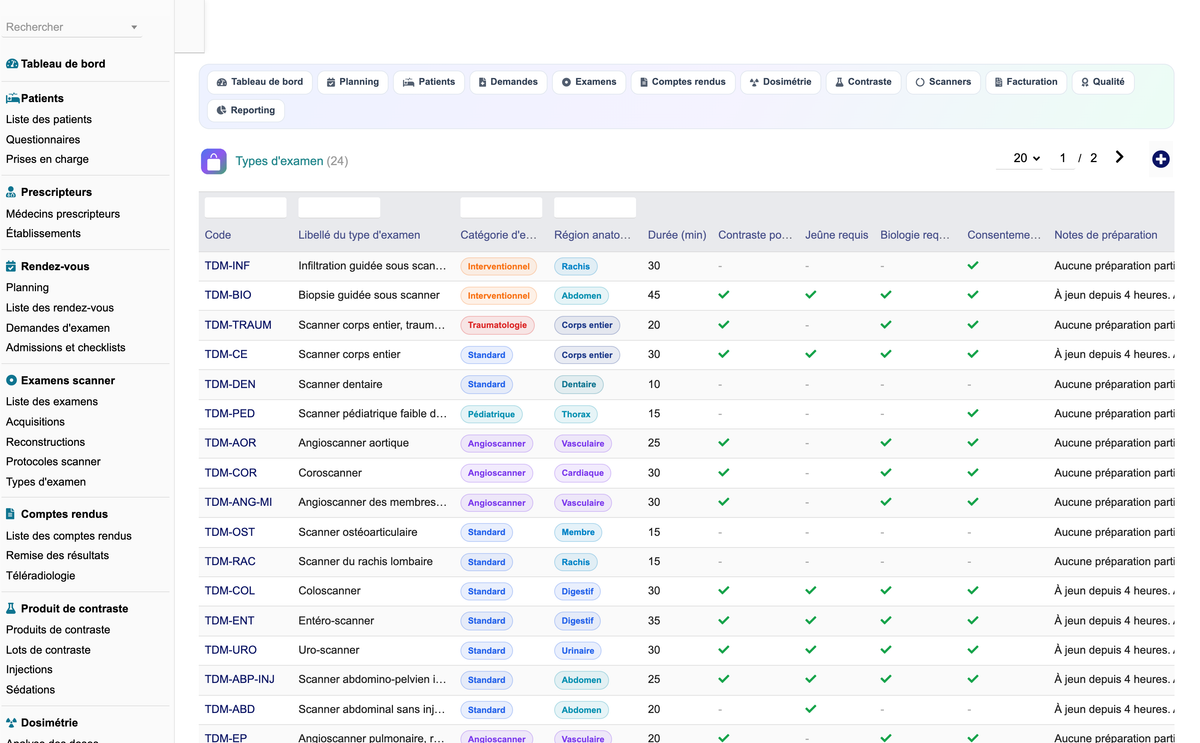The height and width of the screenshot is (743, 1200).
Task: Open the Tableau de bord sidebar icon
Action: click(x=12, y=64)
